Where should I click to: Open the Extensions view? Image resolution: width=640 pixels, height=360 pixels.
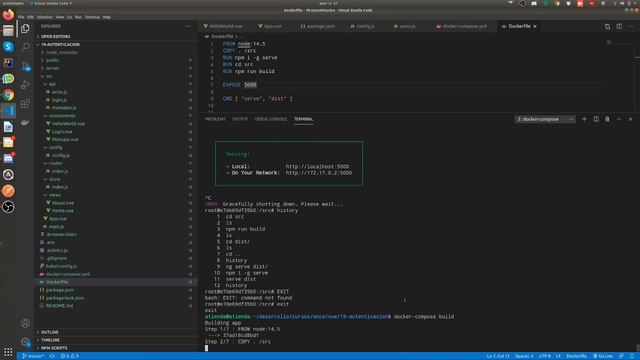25,103
